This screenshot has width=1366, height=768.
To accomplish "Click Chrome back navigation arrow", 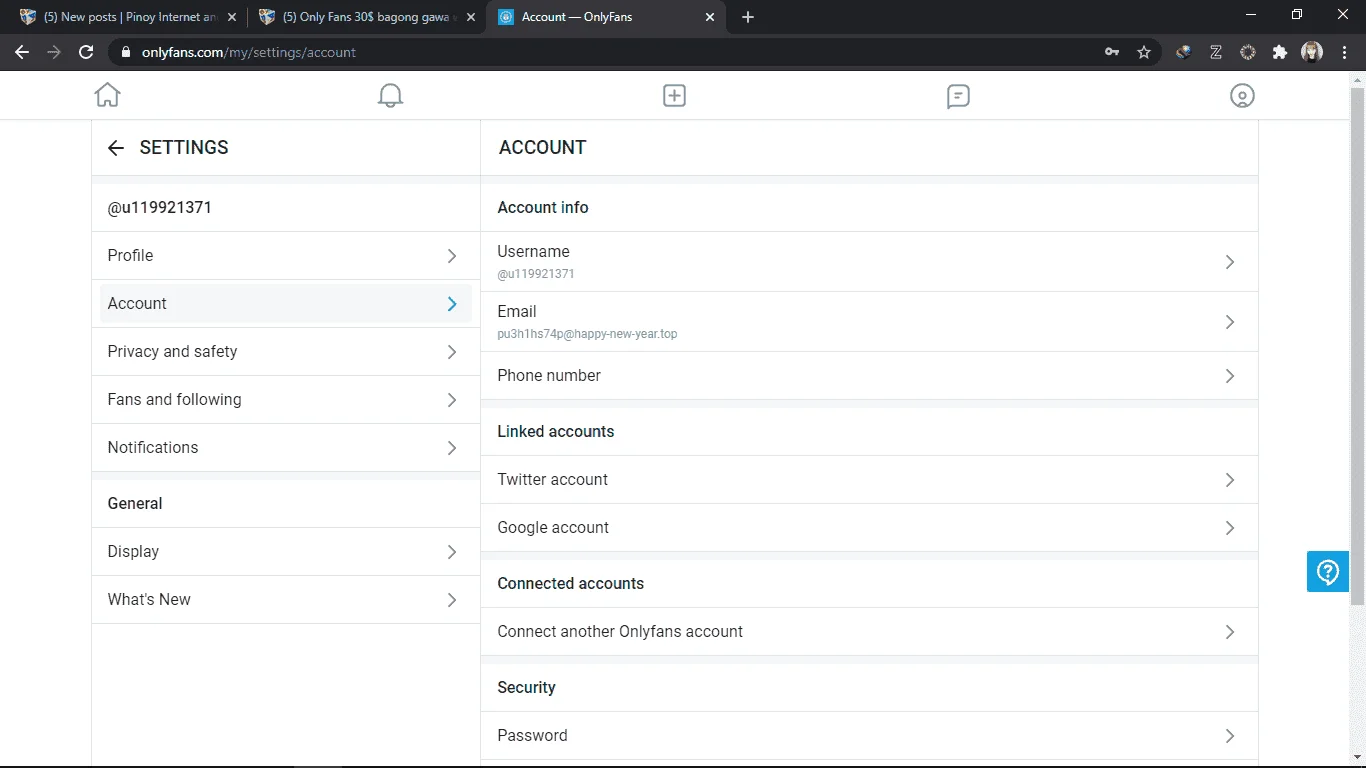I will point(22,52).
